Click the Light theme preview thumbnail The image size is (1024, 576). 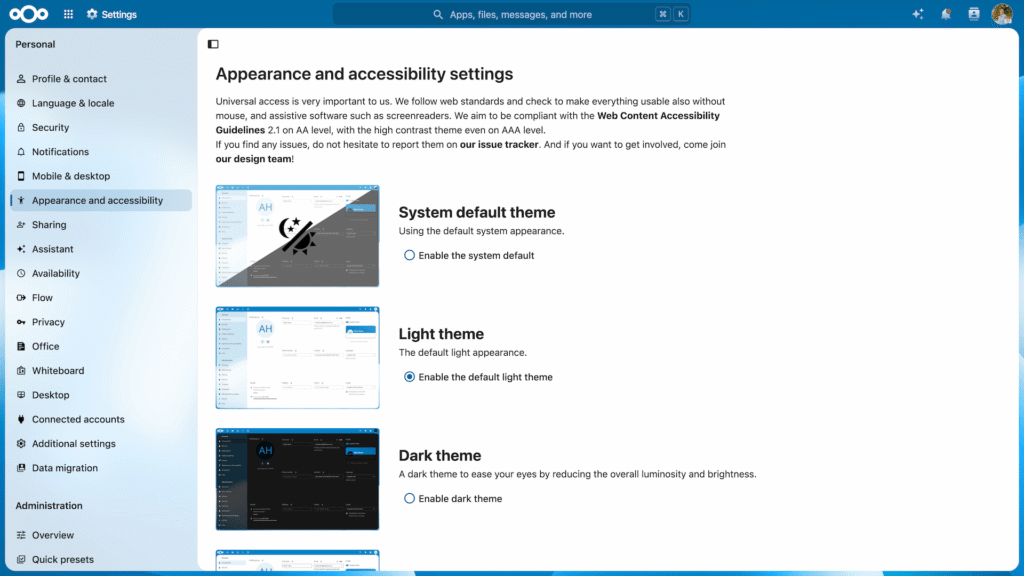tap(297, 357)
